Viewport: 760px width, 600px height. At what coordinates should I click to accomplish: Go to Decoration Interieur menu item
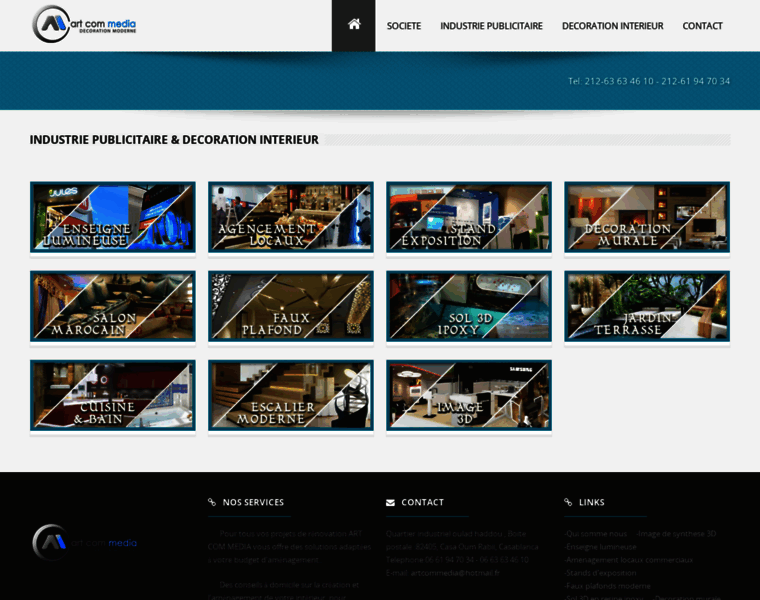point(612,26)
